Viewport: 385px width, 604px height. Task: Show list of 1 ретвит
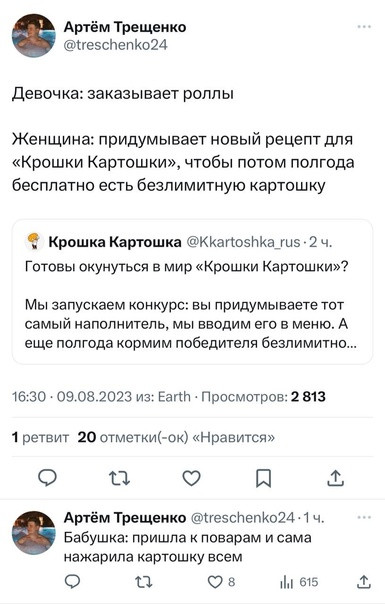pos(40,438)
